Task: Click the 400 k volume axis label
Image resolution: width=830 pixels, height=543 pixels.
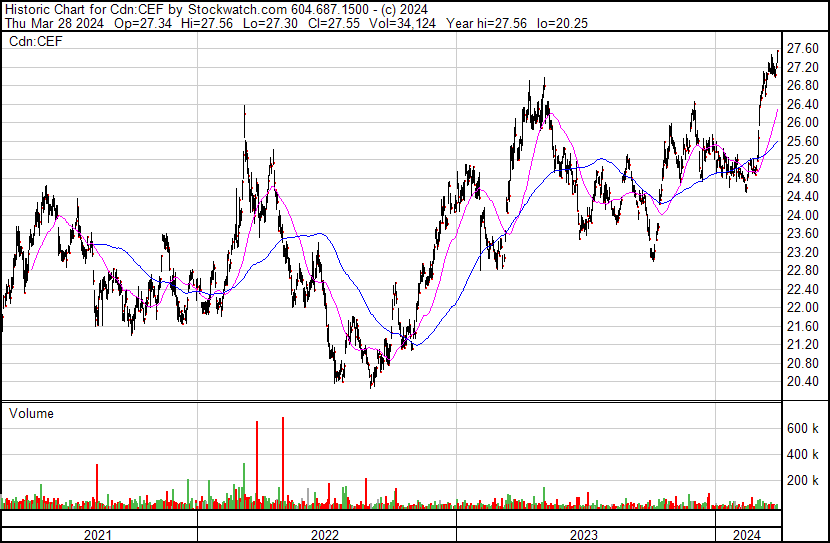Action: [x=803, y=454]
